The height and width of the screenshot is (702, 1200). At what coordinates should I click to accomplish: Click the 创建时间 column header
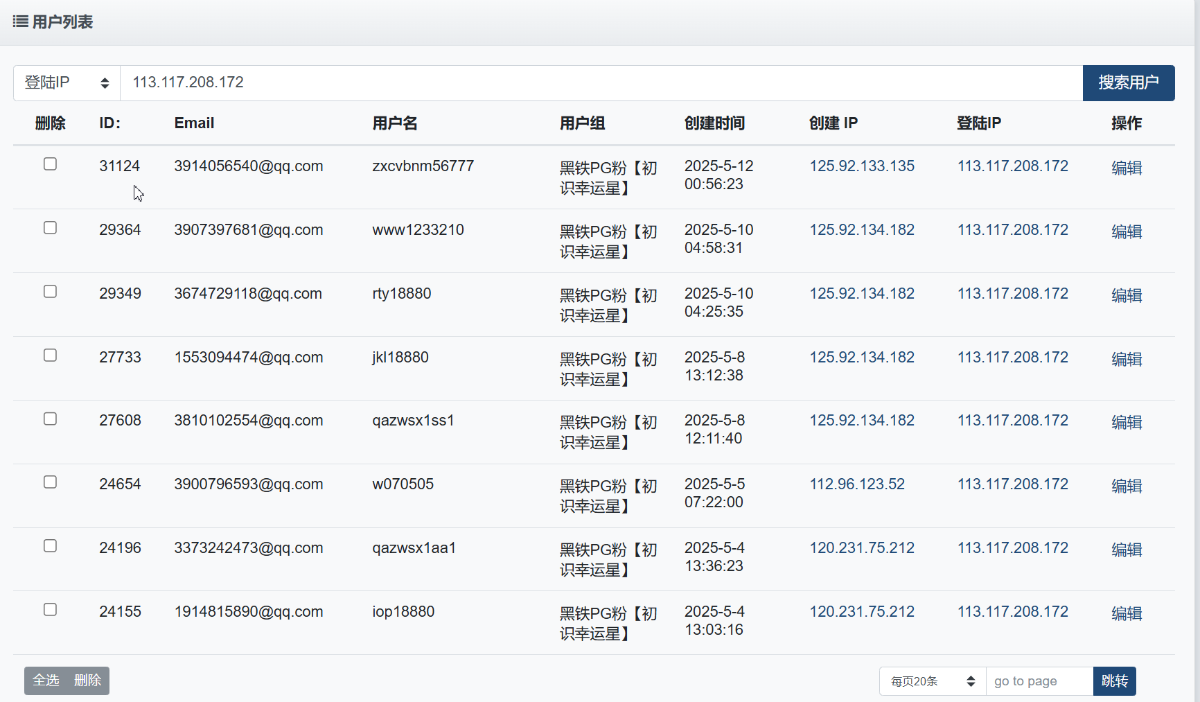pos(714,124)
